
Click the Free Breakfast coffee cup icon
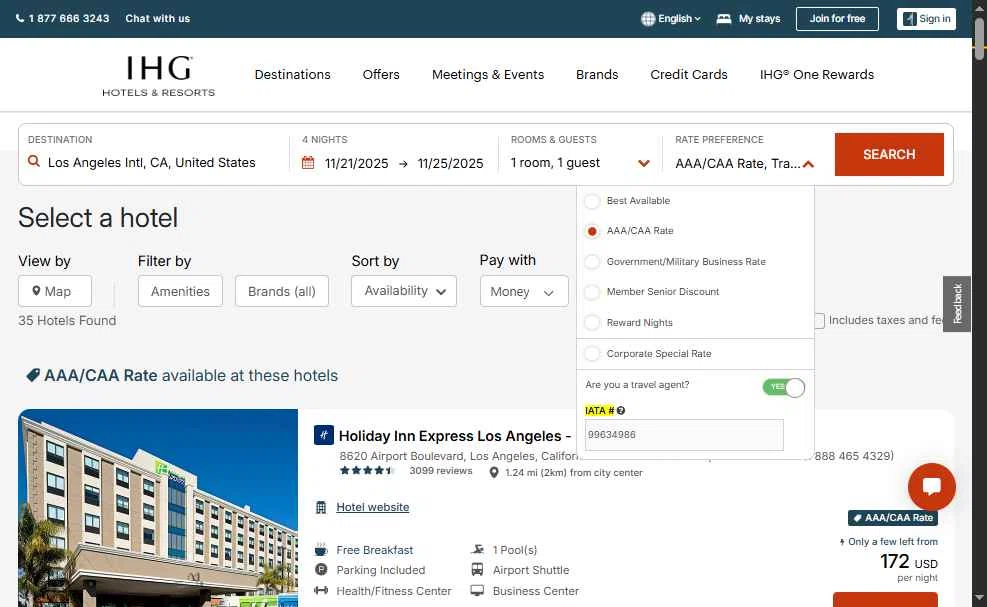tap(321, 550)
